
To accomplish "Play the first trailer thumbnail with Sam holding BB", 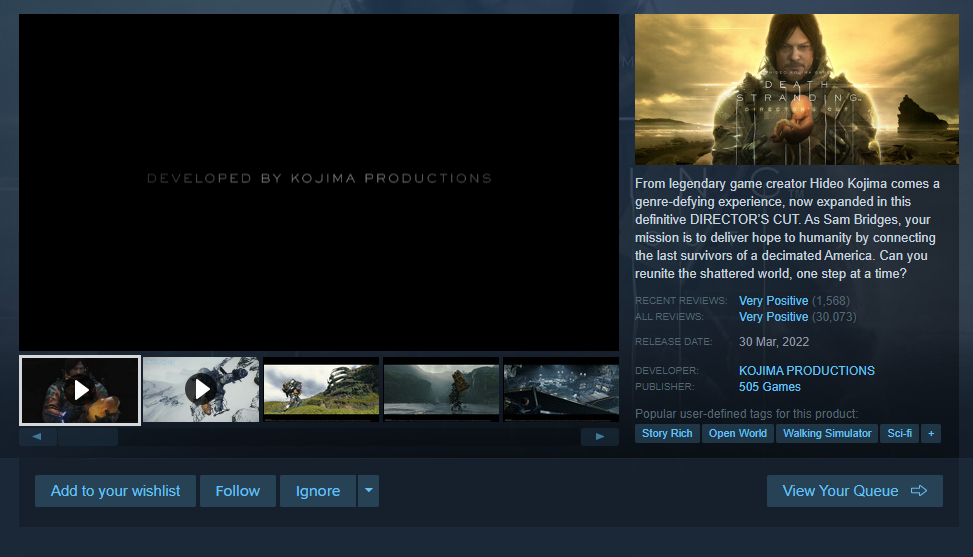I will (x=80, y=390).
